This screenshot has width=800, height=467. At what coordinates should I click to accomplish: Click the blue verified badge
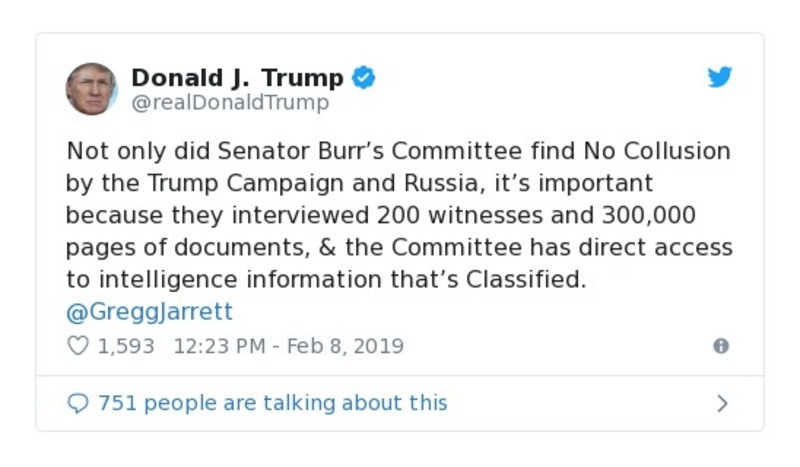point(364,77)
